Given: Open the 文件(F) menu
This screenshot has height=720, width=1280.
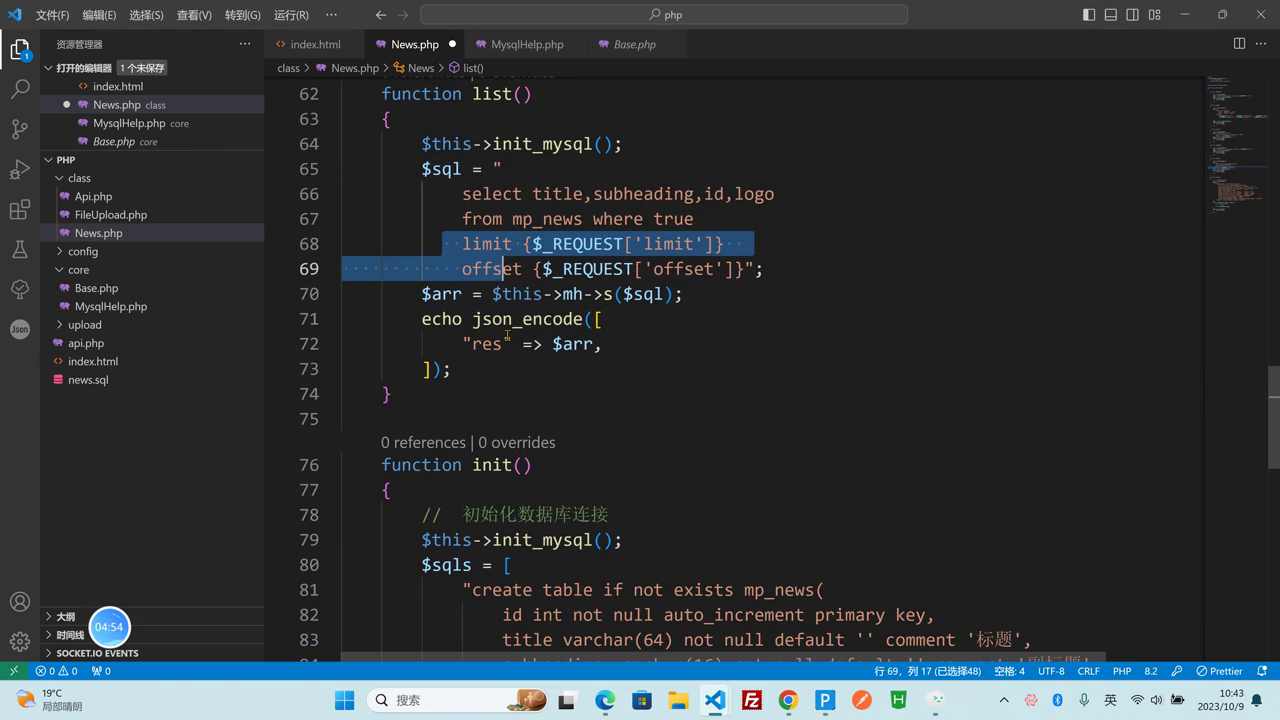Looking at the screenshot, I should 52,15.
